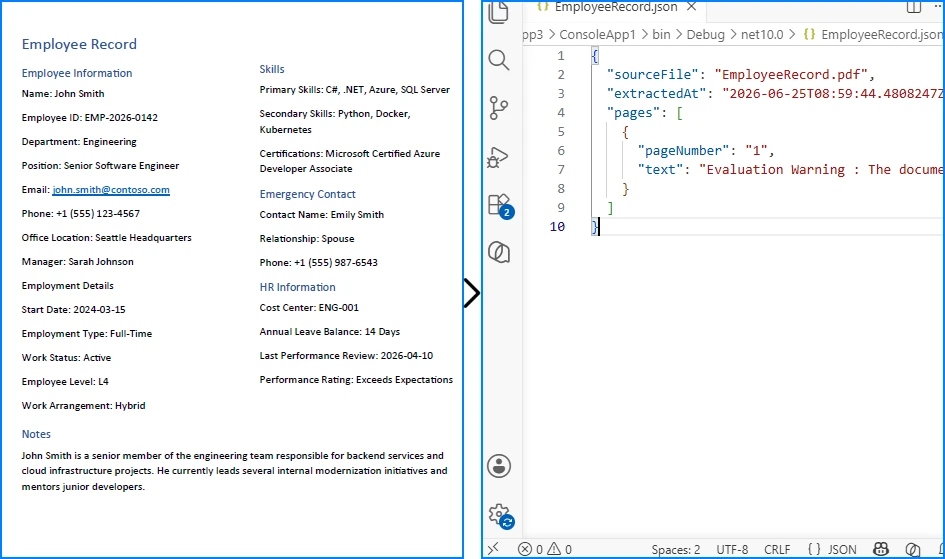Click the remote window icon in status bar

(493, 549)
